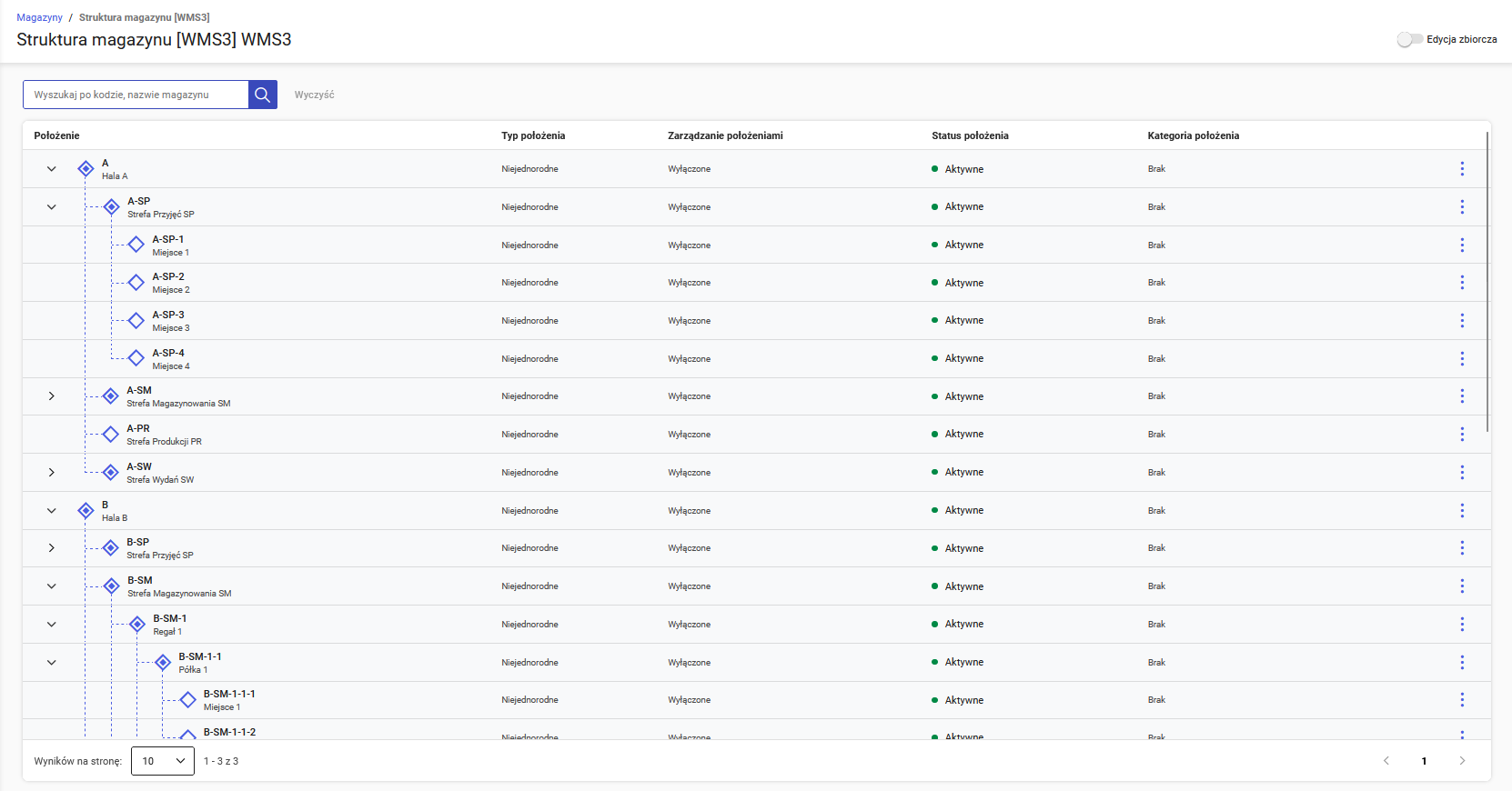
Task: Click the diamond icon of A-SP-3
Action: (x=136, y=321)
